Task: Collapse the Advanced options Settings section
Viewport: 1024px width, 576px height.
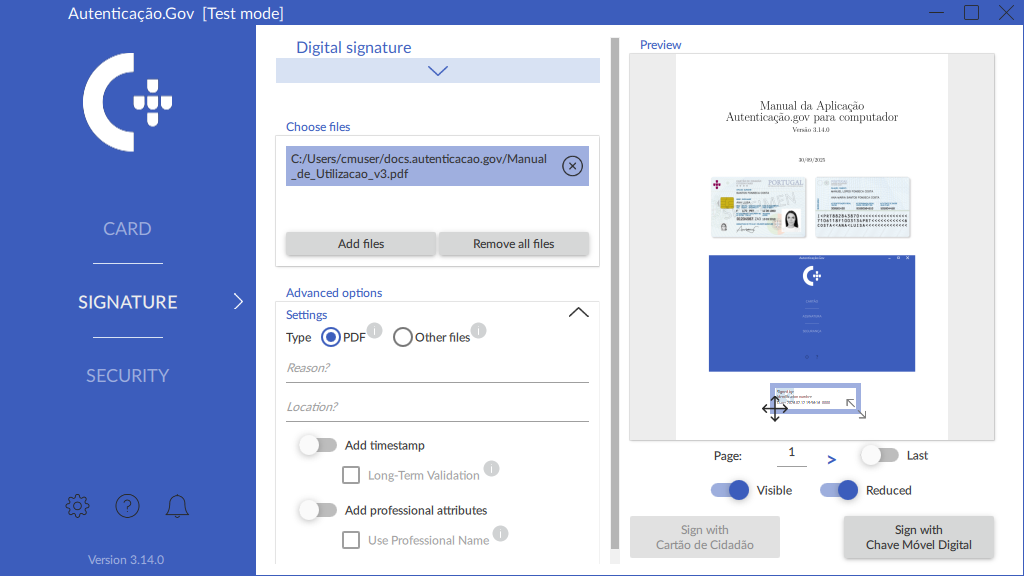Action: (578, 313)
